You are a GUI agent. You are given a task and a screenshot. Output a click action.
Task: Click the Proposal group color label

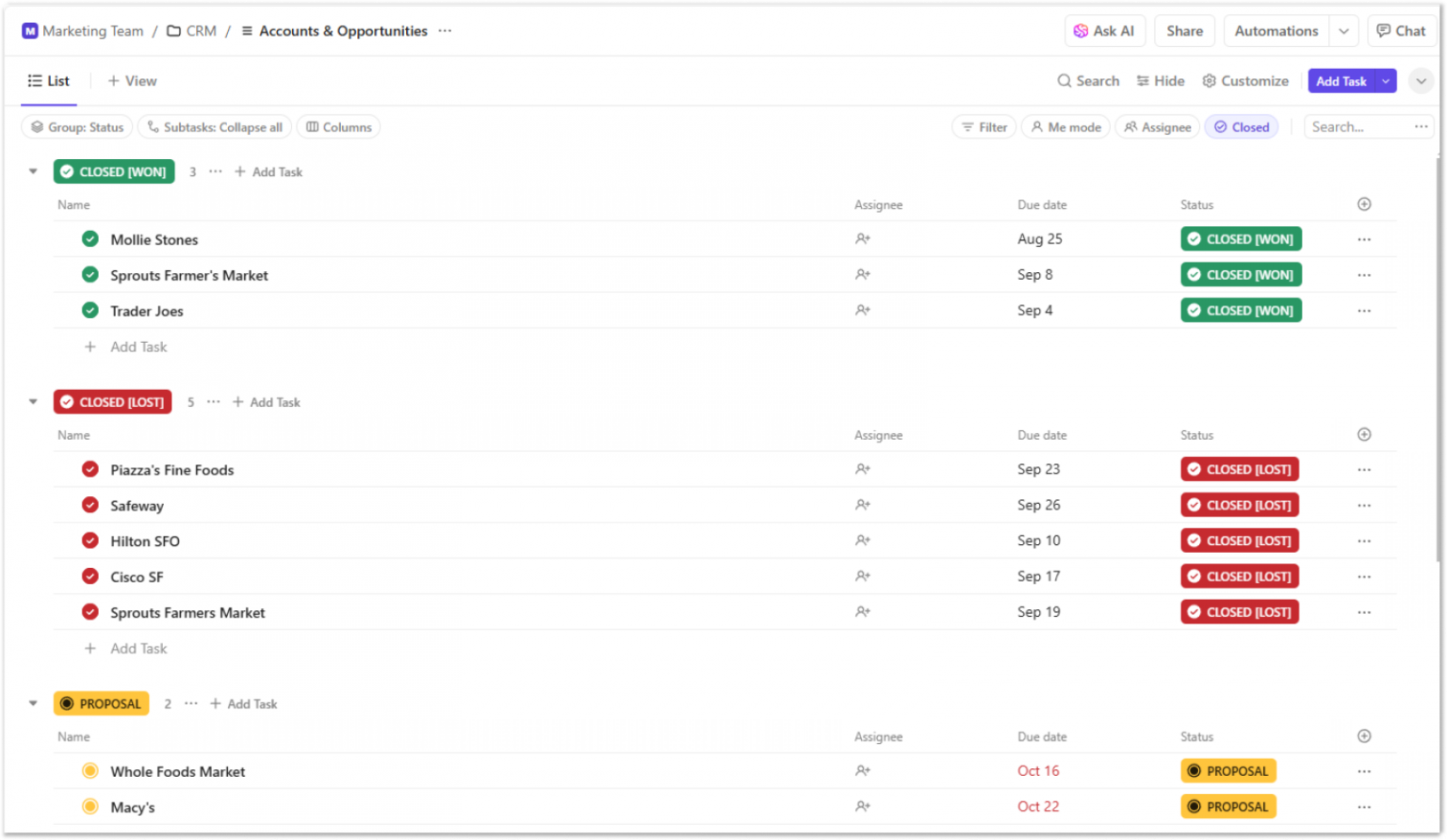click(x=101, y=703)
